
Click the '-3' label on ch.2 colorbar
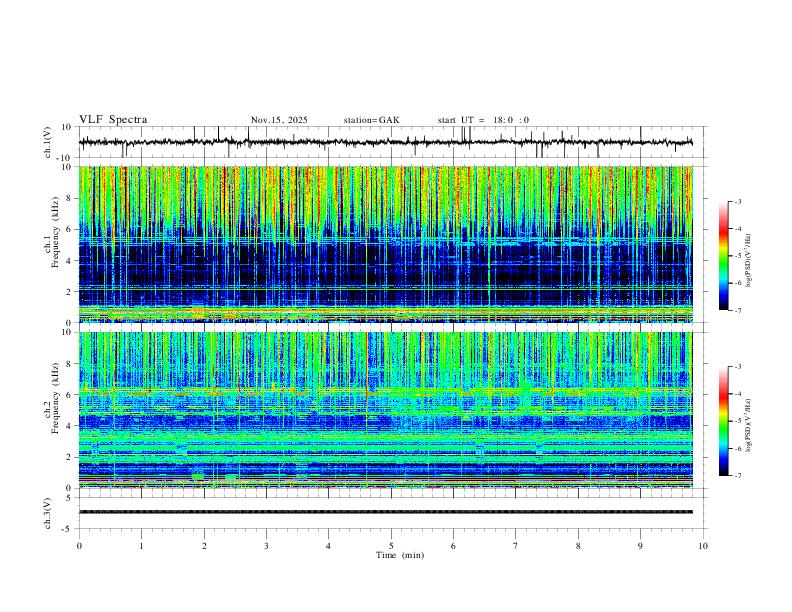click(737, 367)
